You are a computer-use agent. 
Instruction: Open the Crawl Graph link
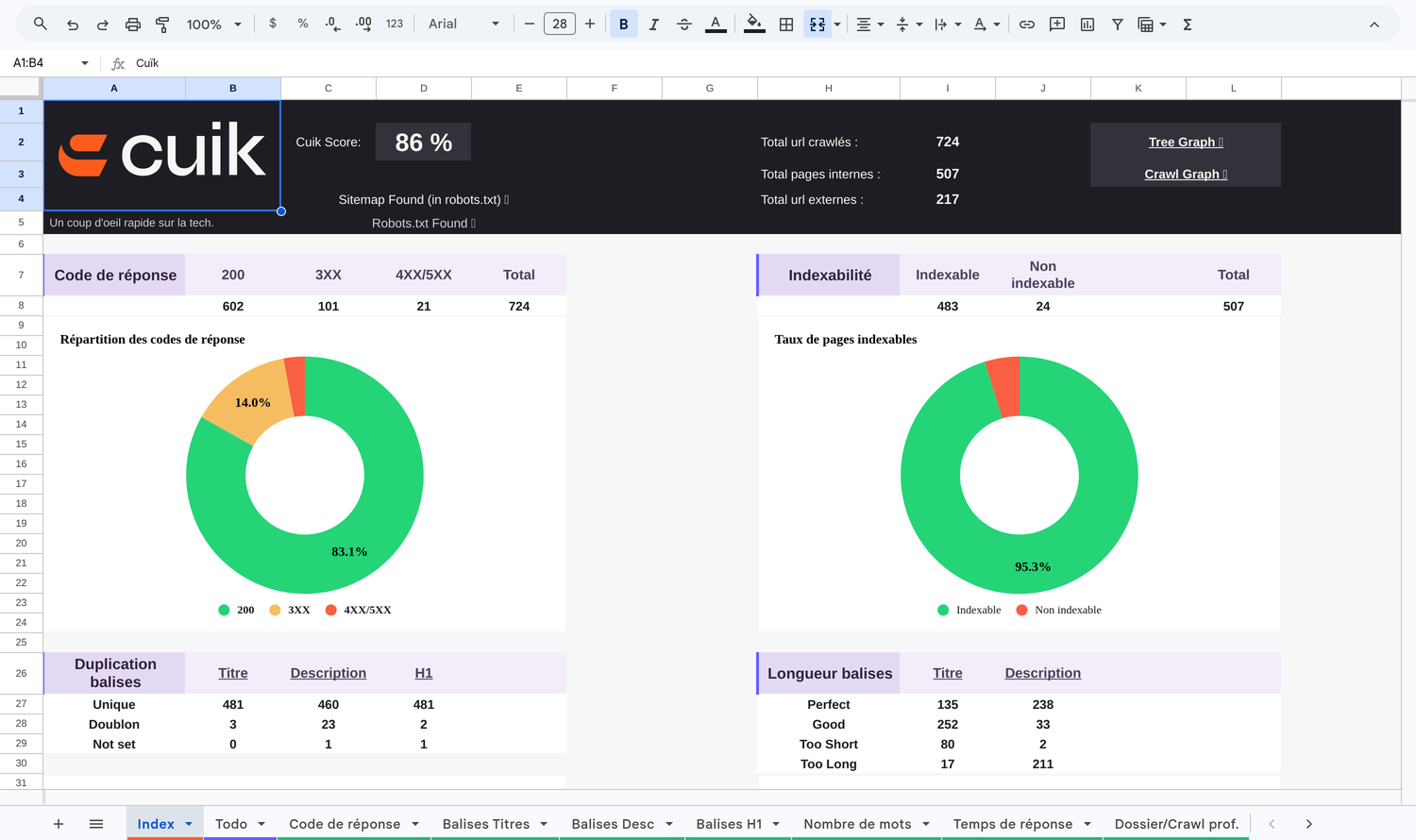tap(1186, 175)
